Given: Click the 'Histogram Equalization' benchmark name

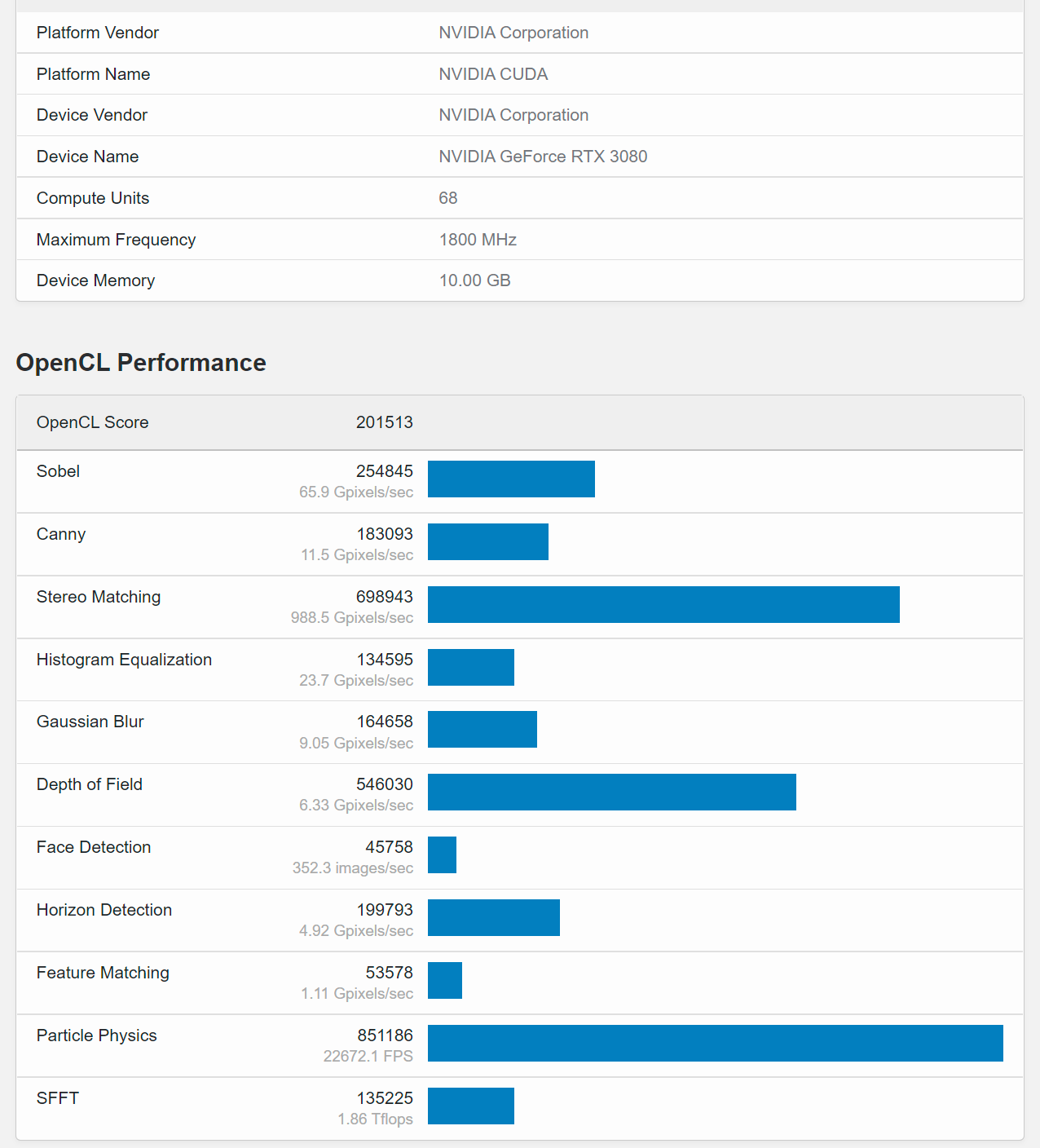Looking at the screenshot, I should [x=124, y=660].
